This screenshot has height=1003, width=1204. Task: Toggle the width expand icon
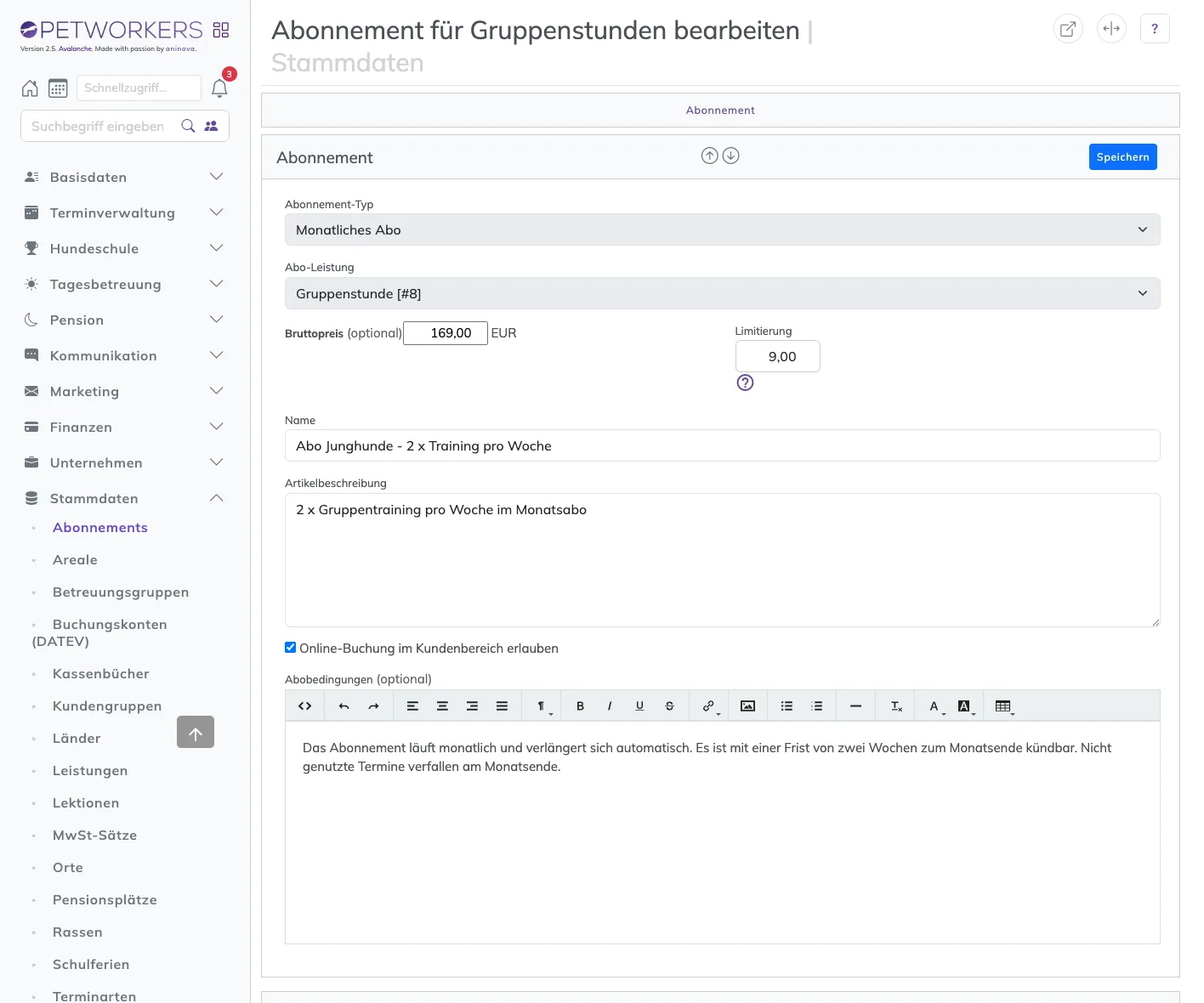pyautogui.click(x=1111, y=29)
